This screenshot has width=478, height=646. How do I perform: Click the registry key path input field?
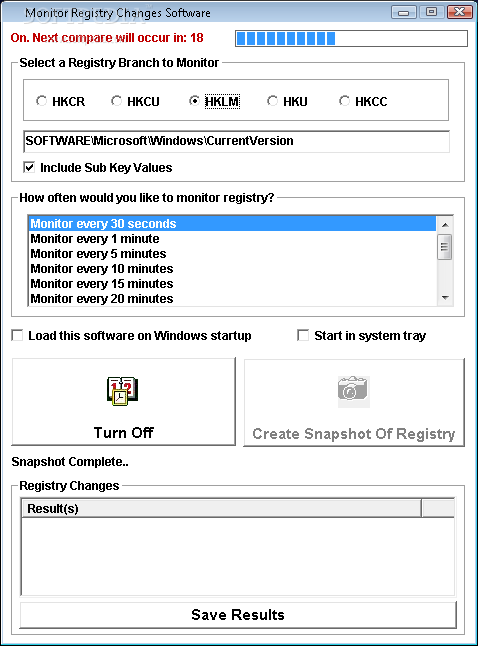point(237,141)
